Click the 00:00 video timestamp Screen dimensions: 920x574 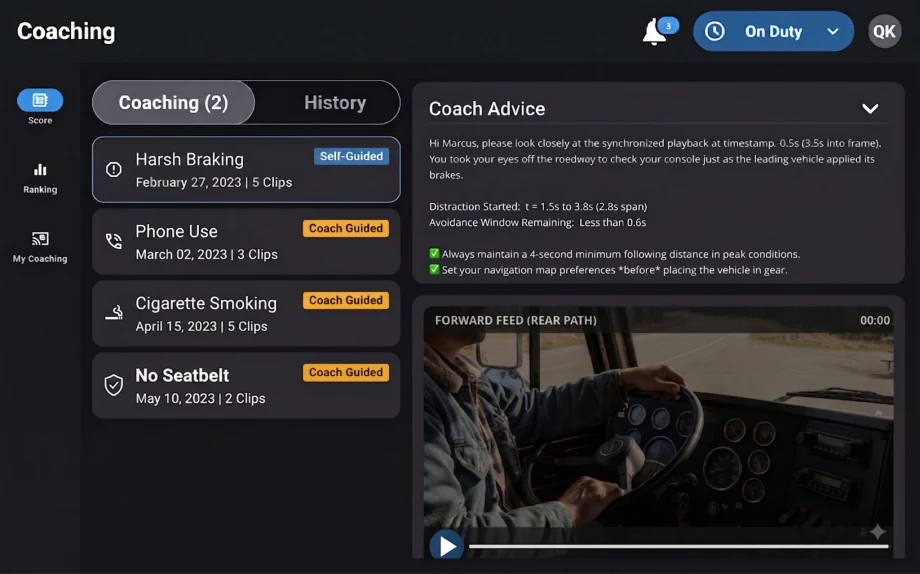875,320
